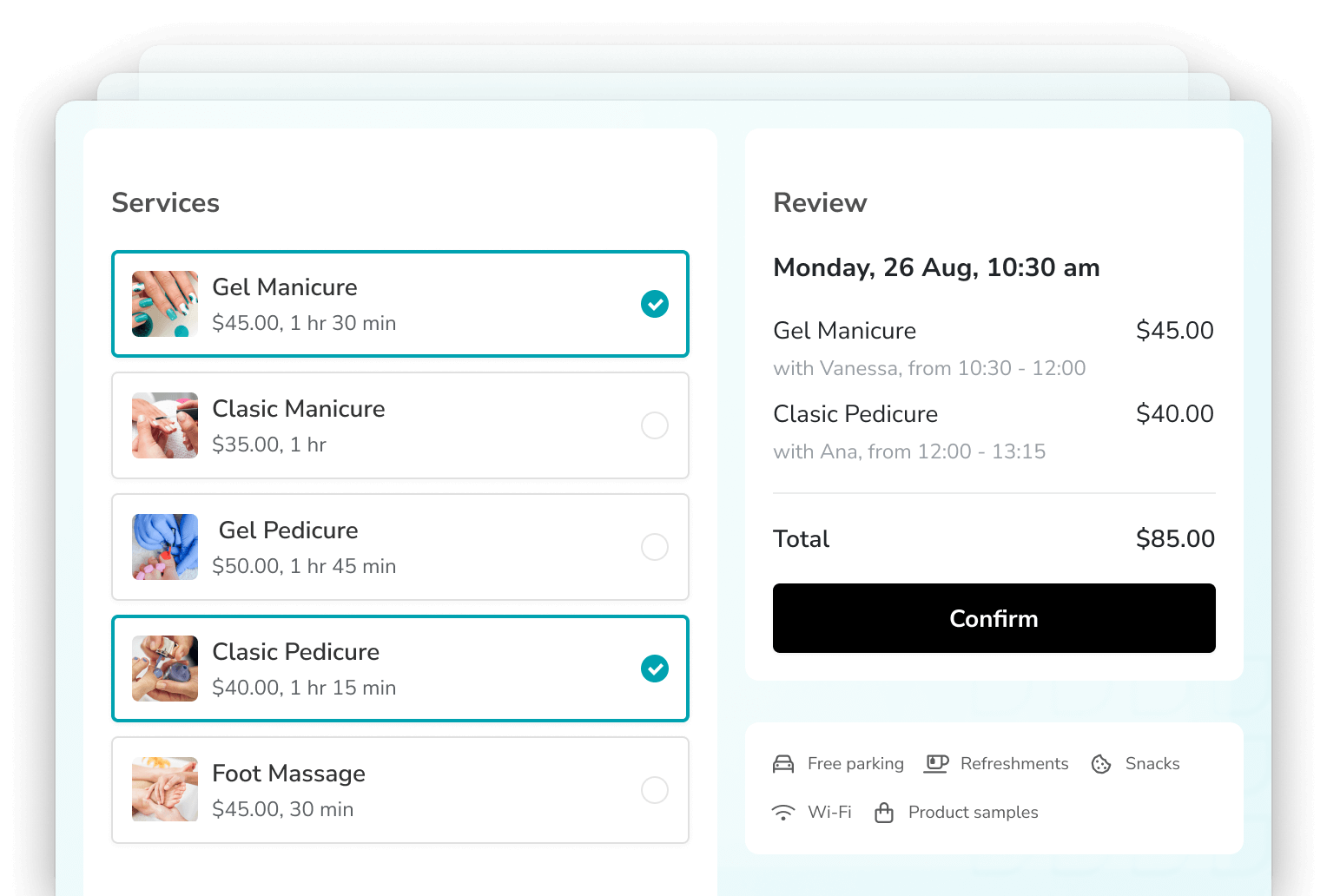
Task: Click the Gel Manicure title in Services
Action: click(285, 287)
